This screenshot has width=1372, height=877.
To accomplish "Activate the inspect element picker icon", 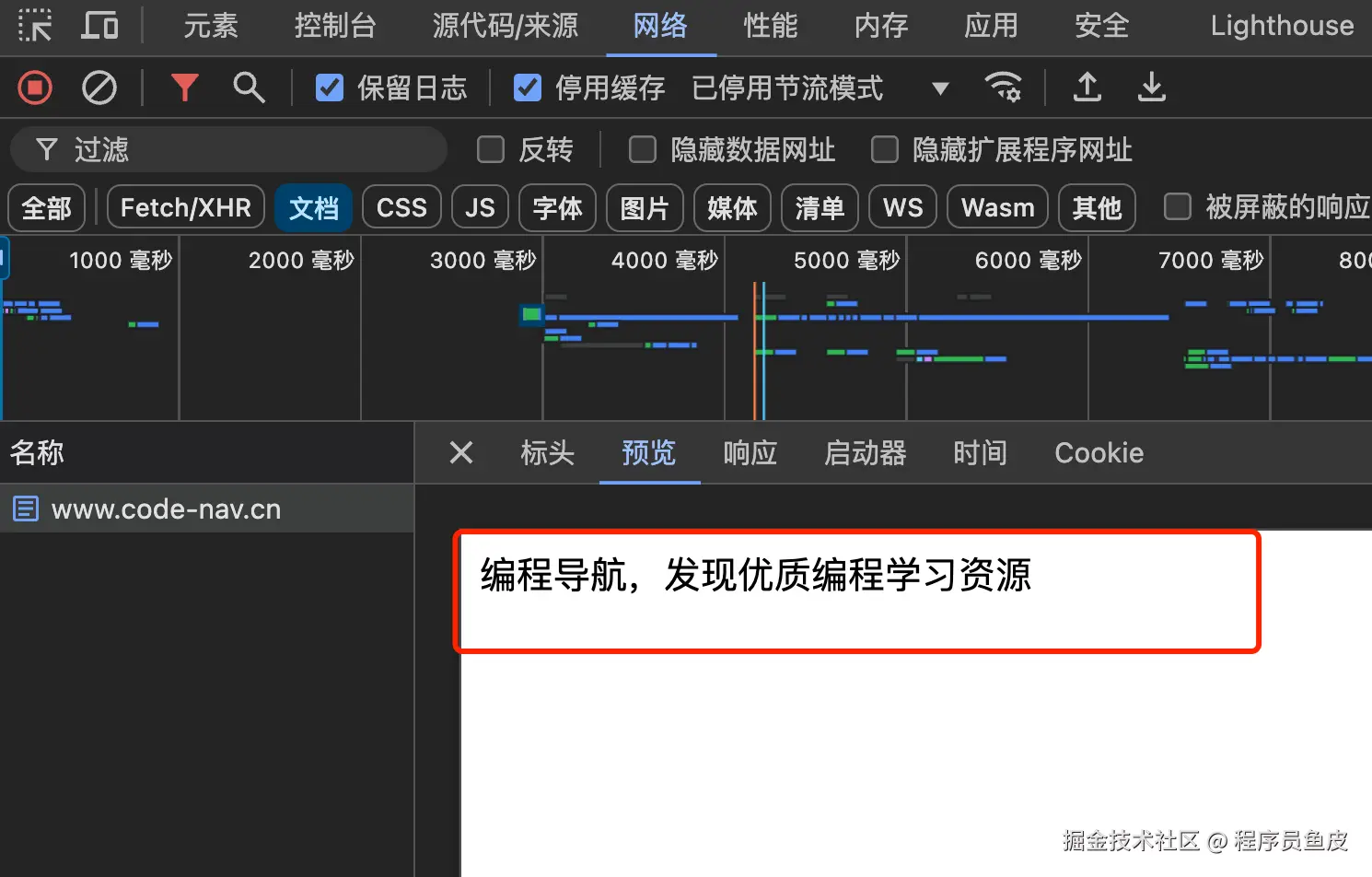I will [35, 25].
